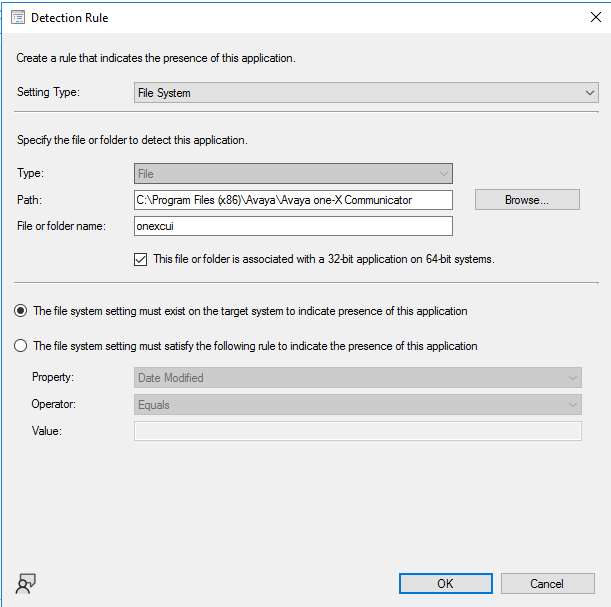Image resolution: width=611 pixels, height=607 pixels.
Task: Close the Detection Rule dialog
Action: (595, 17)
